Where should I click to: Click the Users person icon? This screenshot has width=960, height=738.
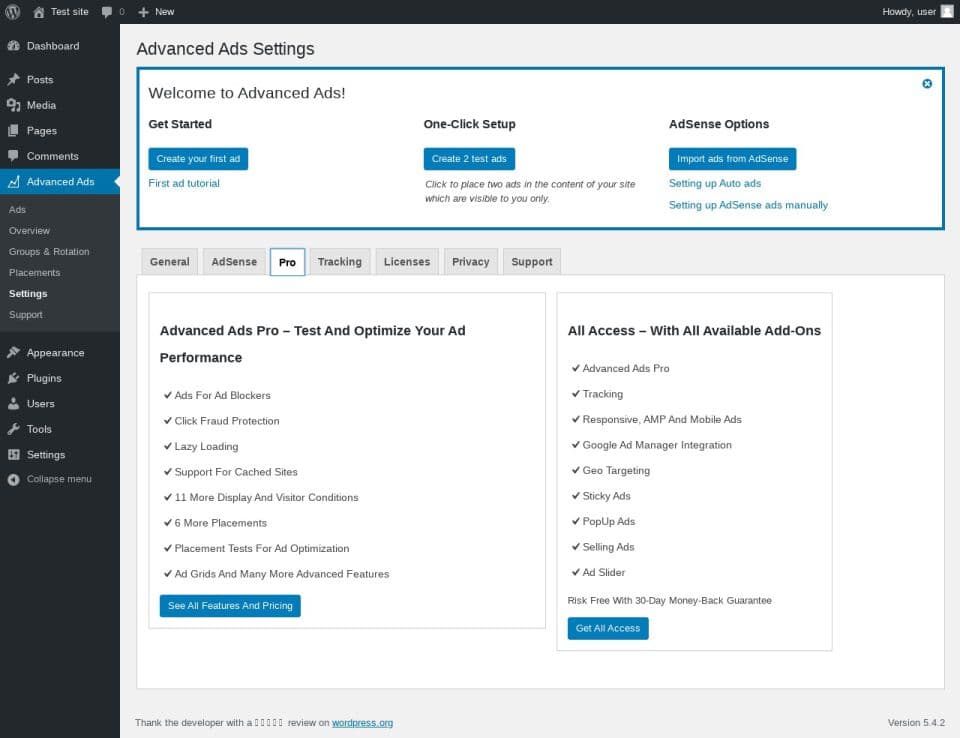(13, 404)
